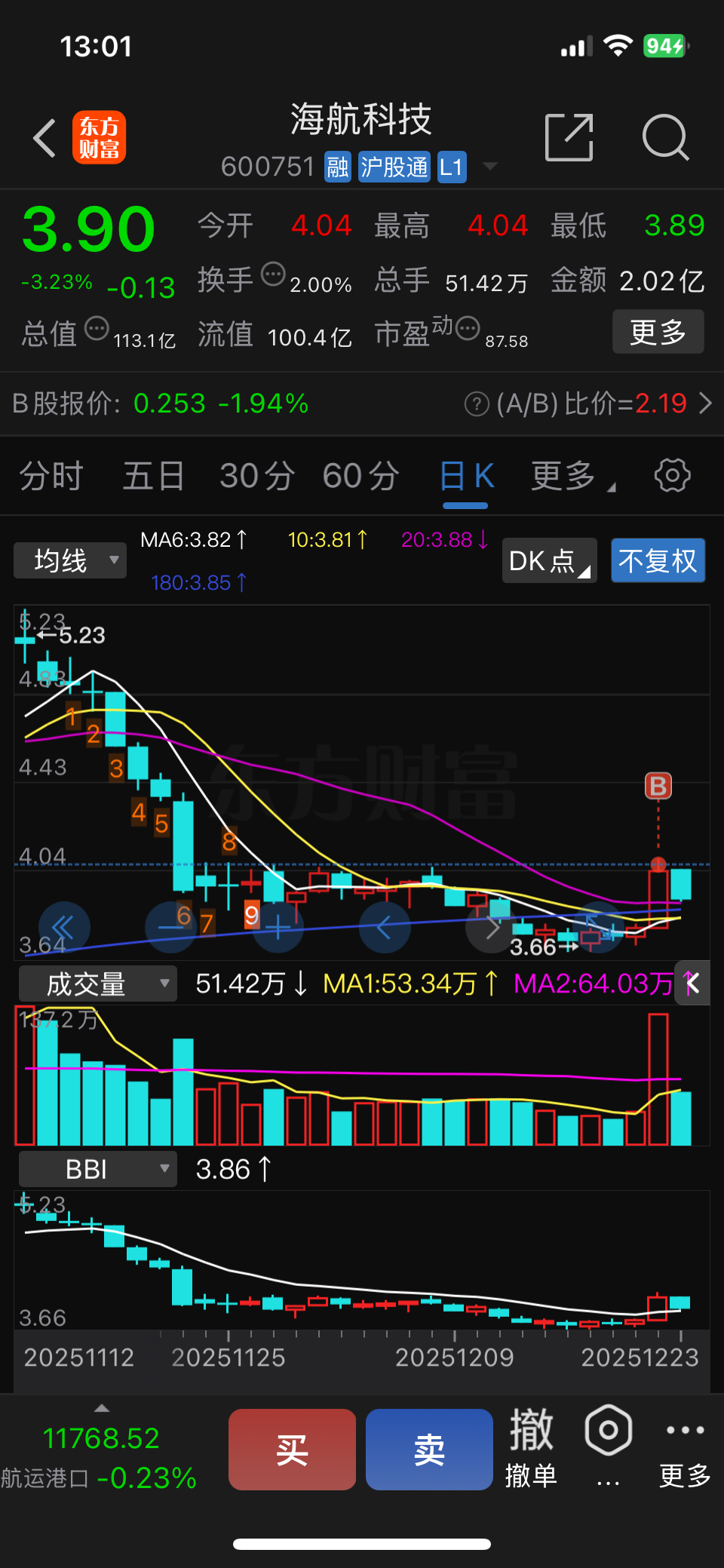Image resolution: width=724 pixels, height=1568 pixels.
Task: Open the 东方财富 logo icon
Action: pos(99,137)
